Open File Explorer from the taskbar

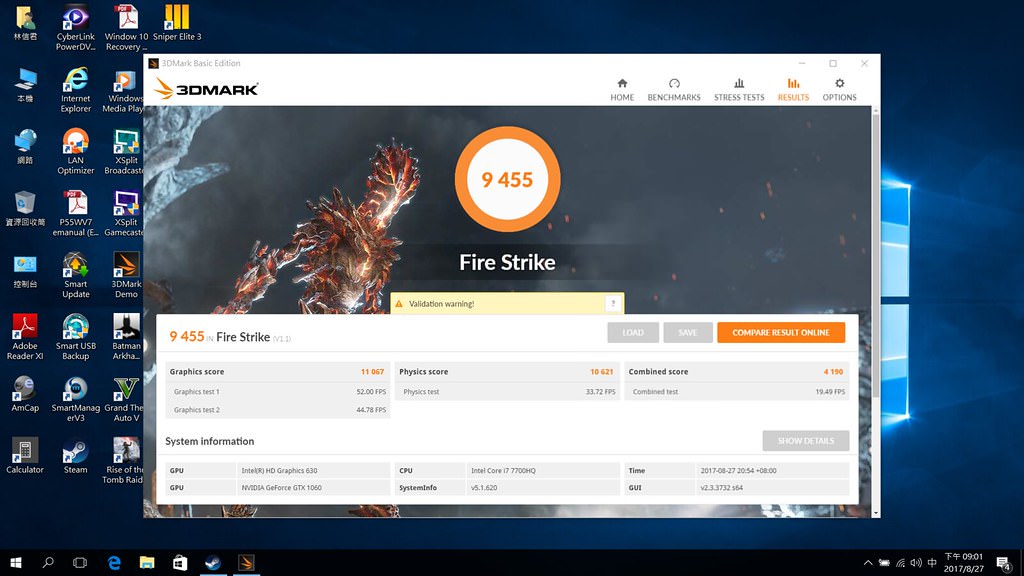coord(147,562)
